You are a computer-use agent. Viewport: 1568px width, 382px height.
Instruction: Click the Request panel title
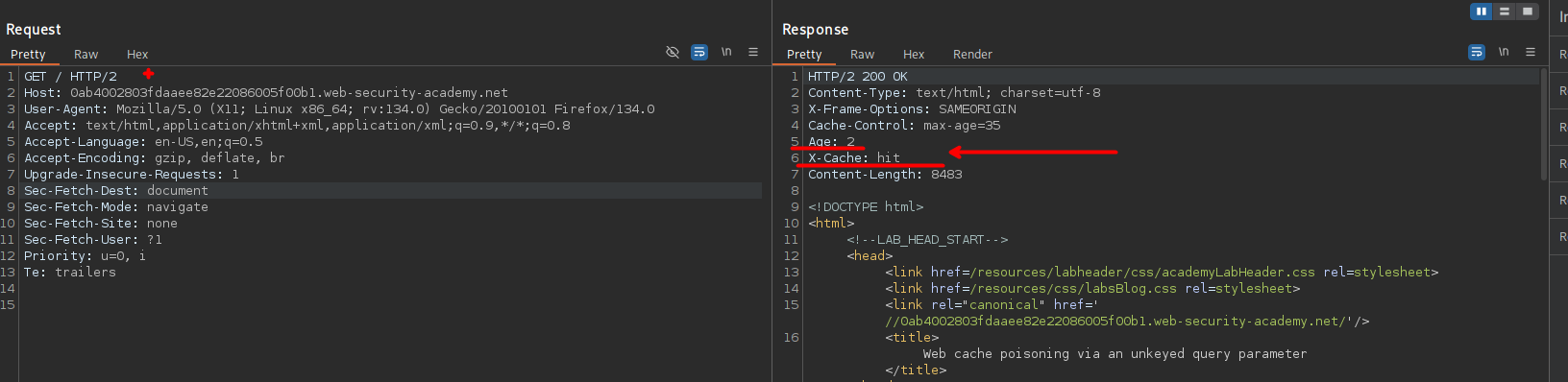click(x=34, y=30)
